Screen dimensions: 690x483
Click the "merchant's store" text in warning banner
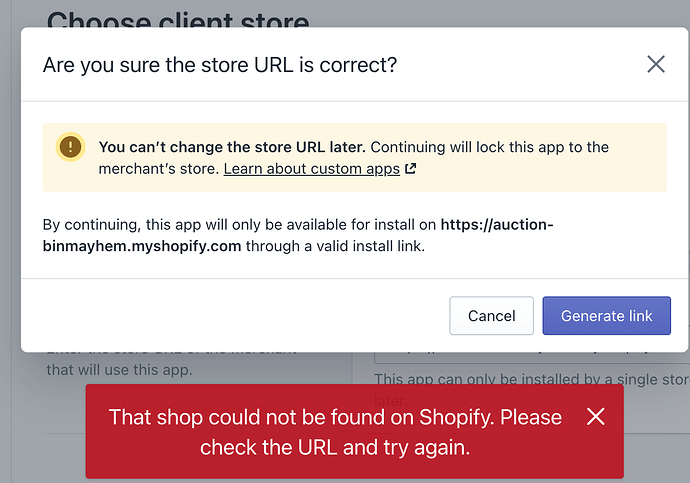tap(157, 169)
